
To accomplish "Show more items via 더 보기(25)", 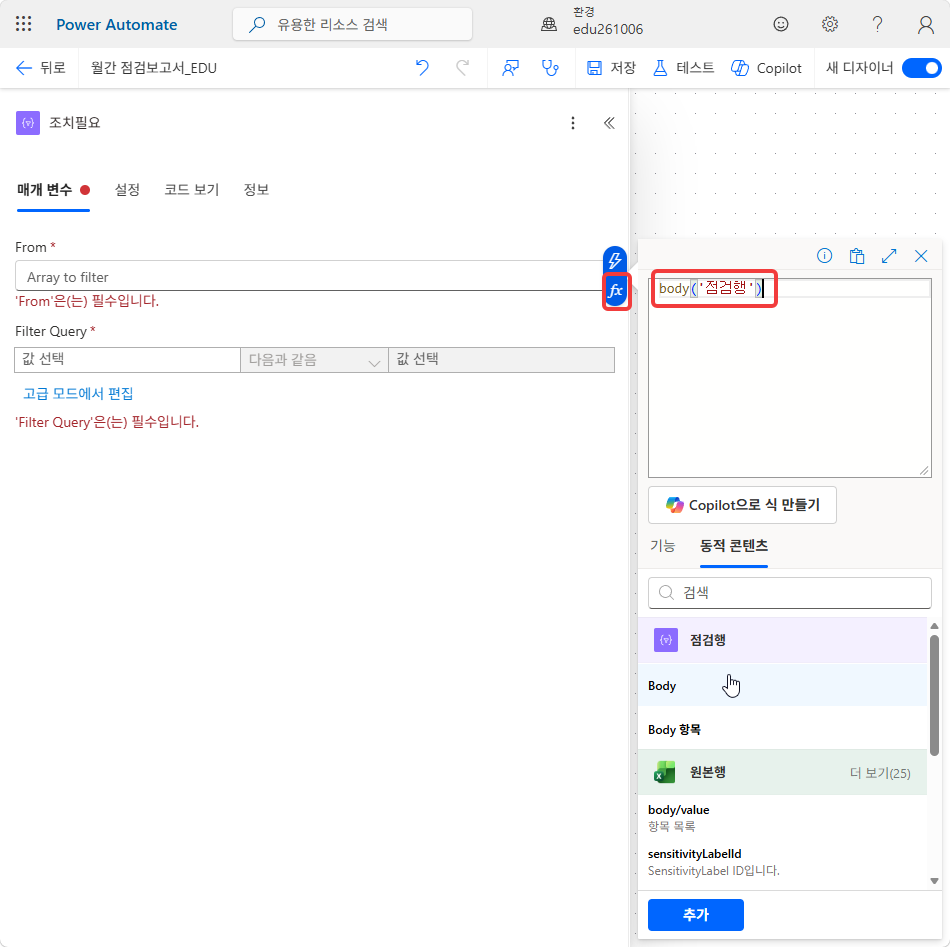I will point(880,773).
